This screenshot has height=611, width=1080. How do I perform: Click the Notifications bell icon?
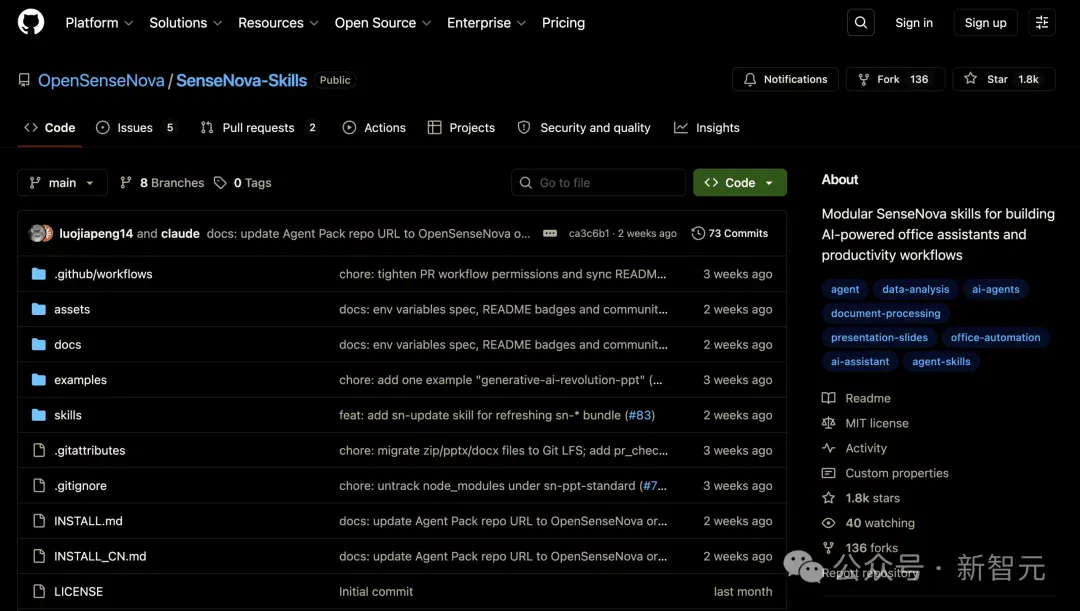click(x=750, y=79)
